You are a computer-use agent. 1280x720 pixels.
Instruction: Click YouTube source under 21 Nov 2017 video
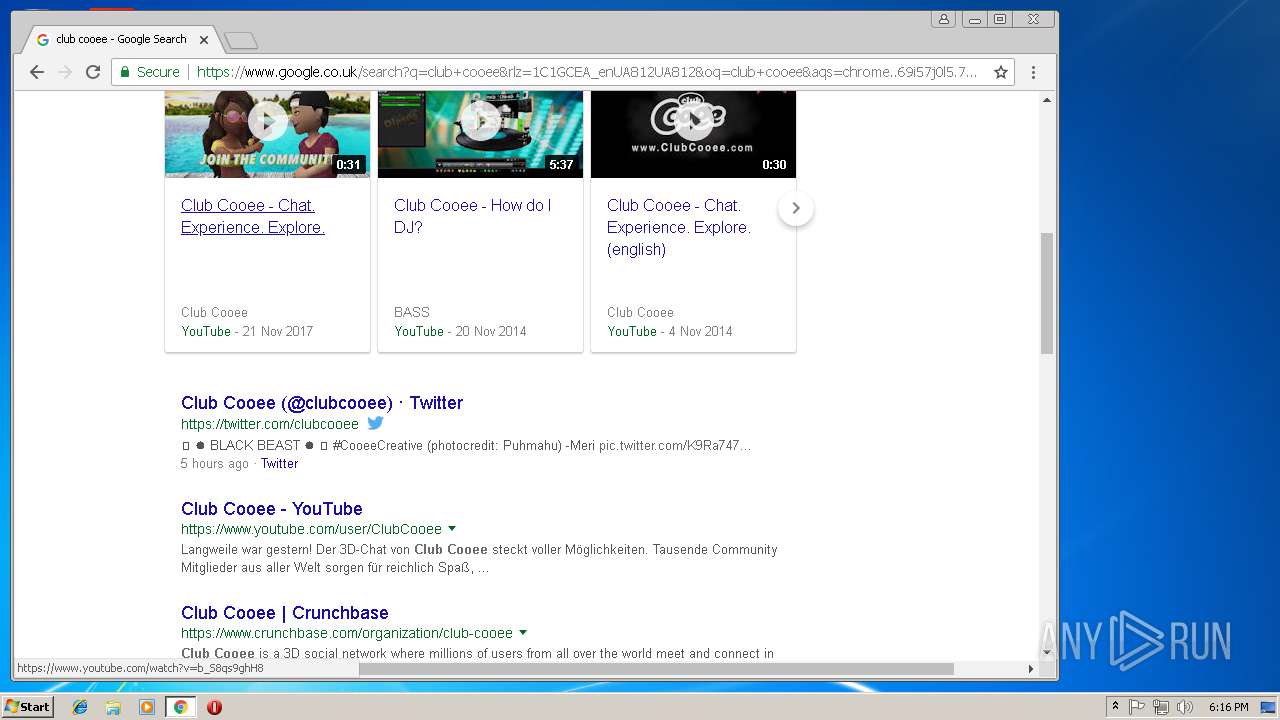[x=206, y=331]
